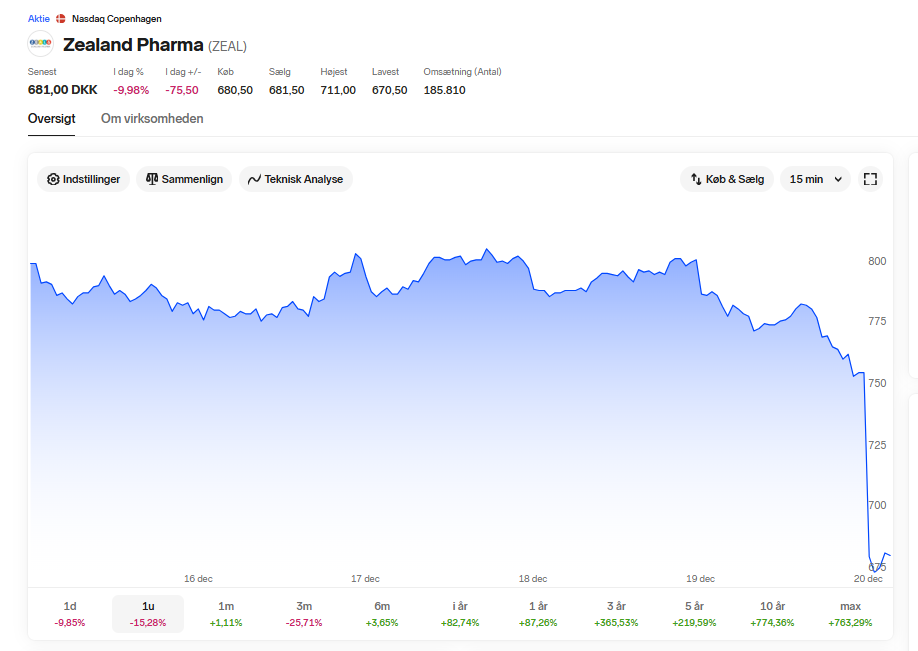The image size is (918, 651).
Task: Click the Zealand Pharma heading
Action: [133, 44]
